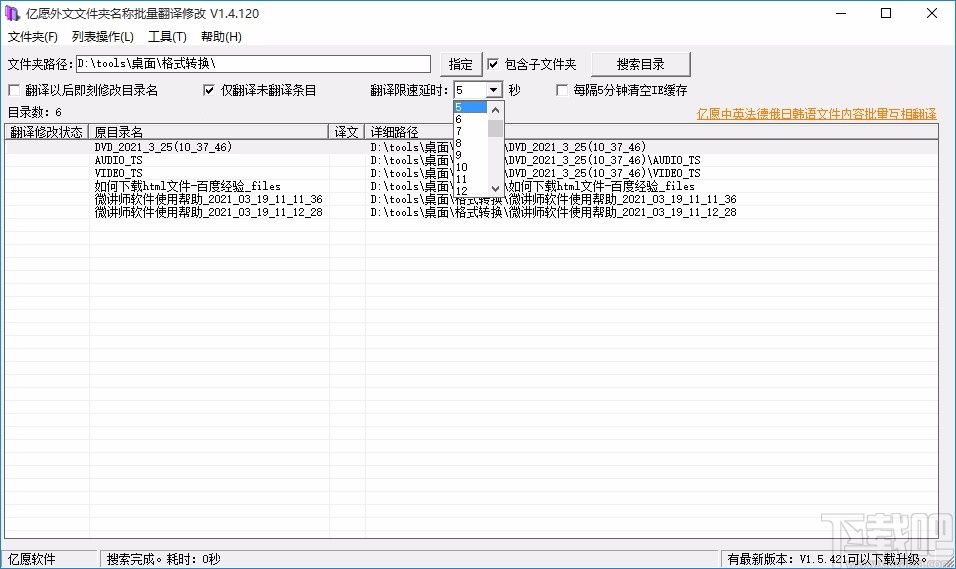The height and width of the screenshot is (569, 956).
Task: Select row 微讲师软件使用帮助_2021_03_19_11_11_36
Action: tap(471, 199)
